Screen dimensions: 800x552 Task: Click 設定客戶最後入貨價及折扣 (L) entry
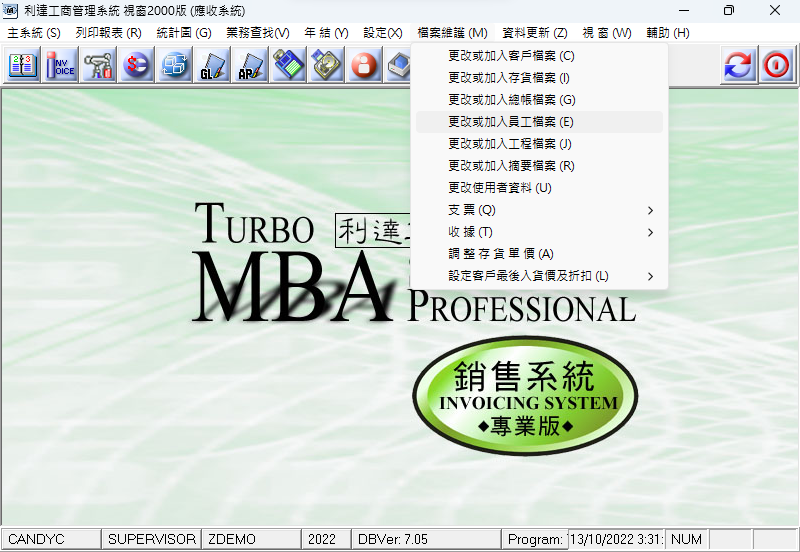(539, 276)
